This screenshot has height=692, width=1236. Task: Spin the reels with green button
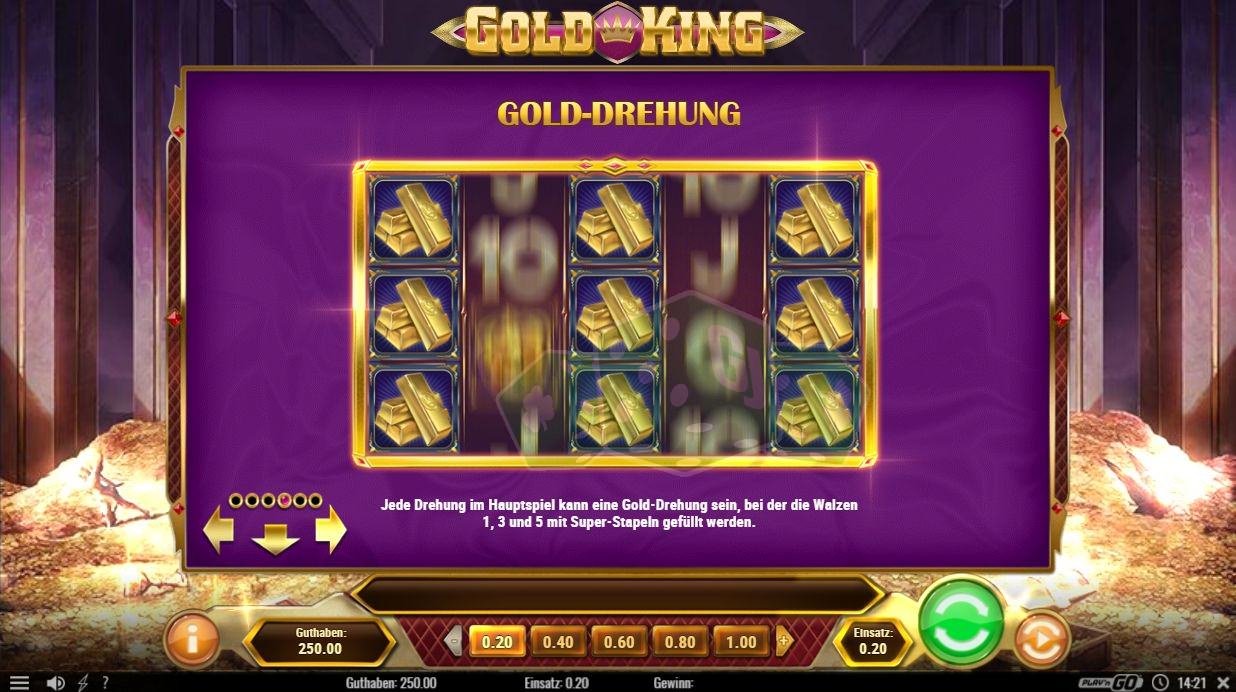961,620
